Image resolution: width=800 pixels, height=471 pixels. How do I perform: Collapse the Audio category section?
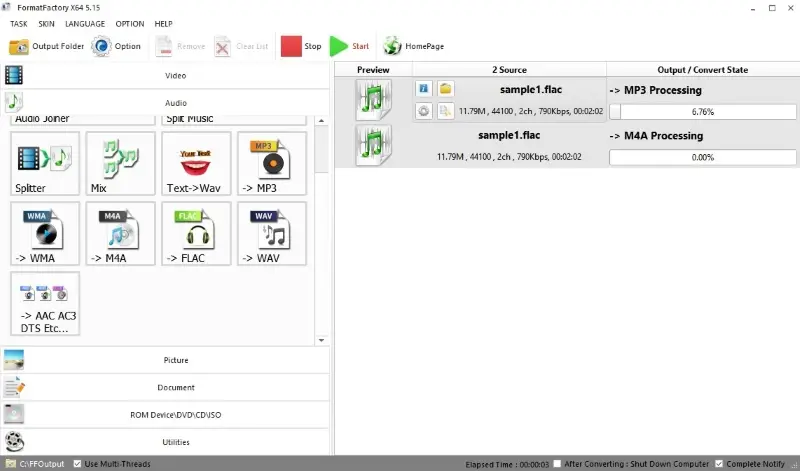[x=165, y=103]
